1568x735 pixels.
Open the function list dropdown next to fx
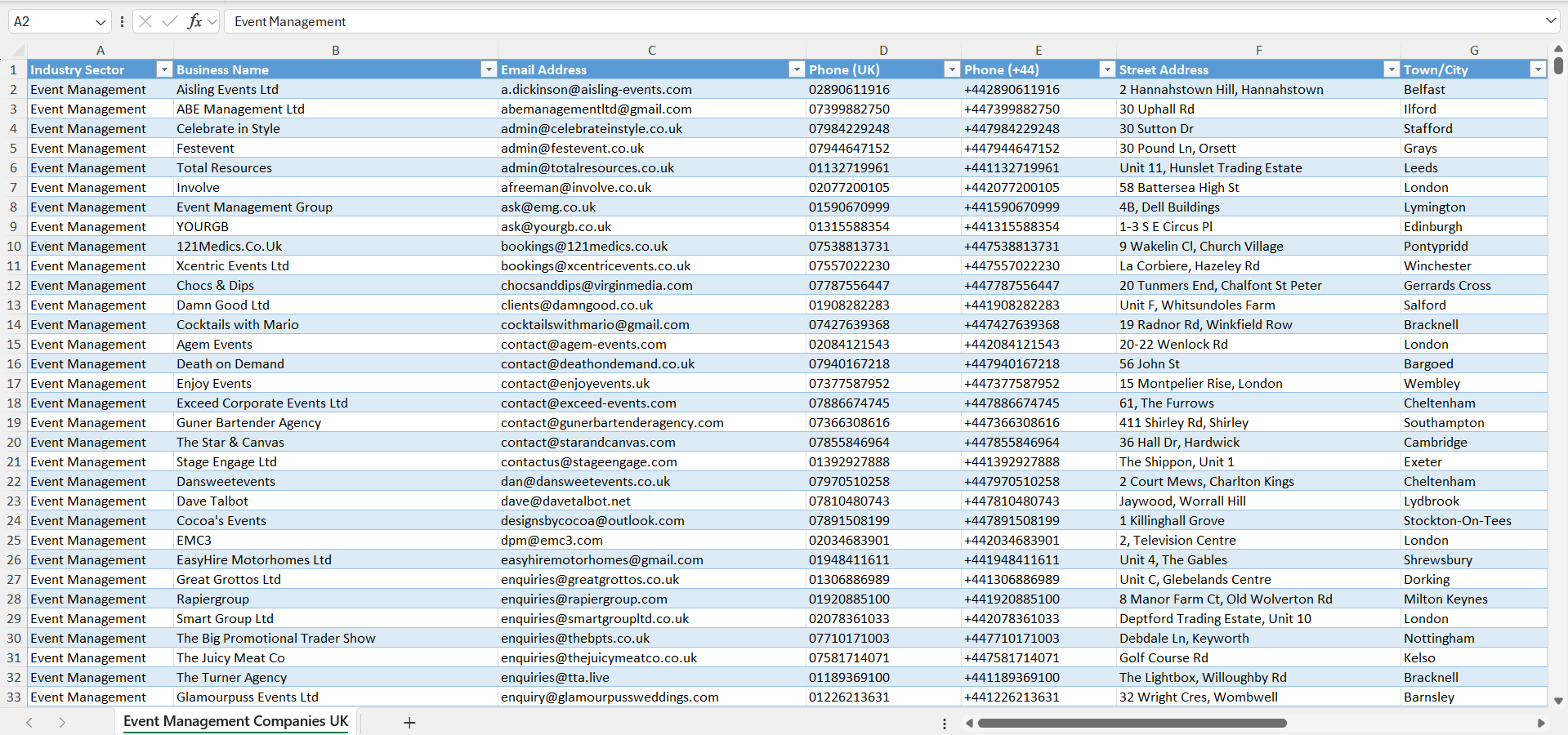pos(212,22)
